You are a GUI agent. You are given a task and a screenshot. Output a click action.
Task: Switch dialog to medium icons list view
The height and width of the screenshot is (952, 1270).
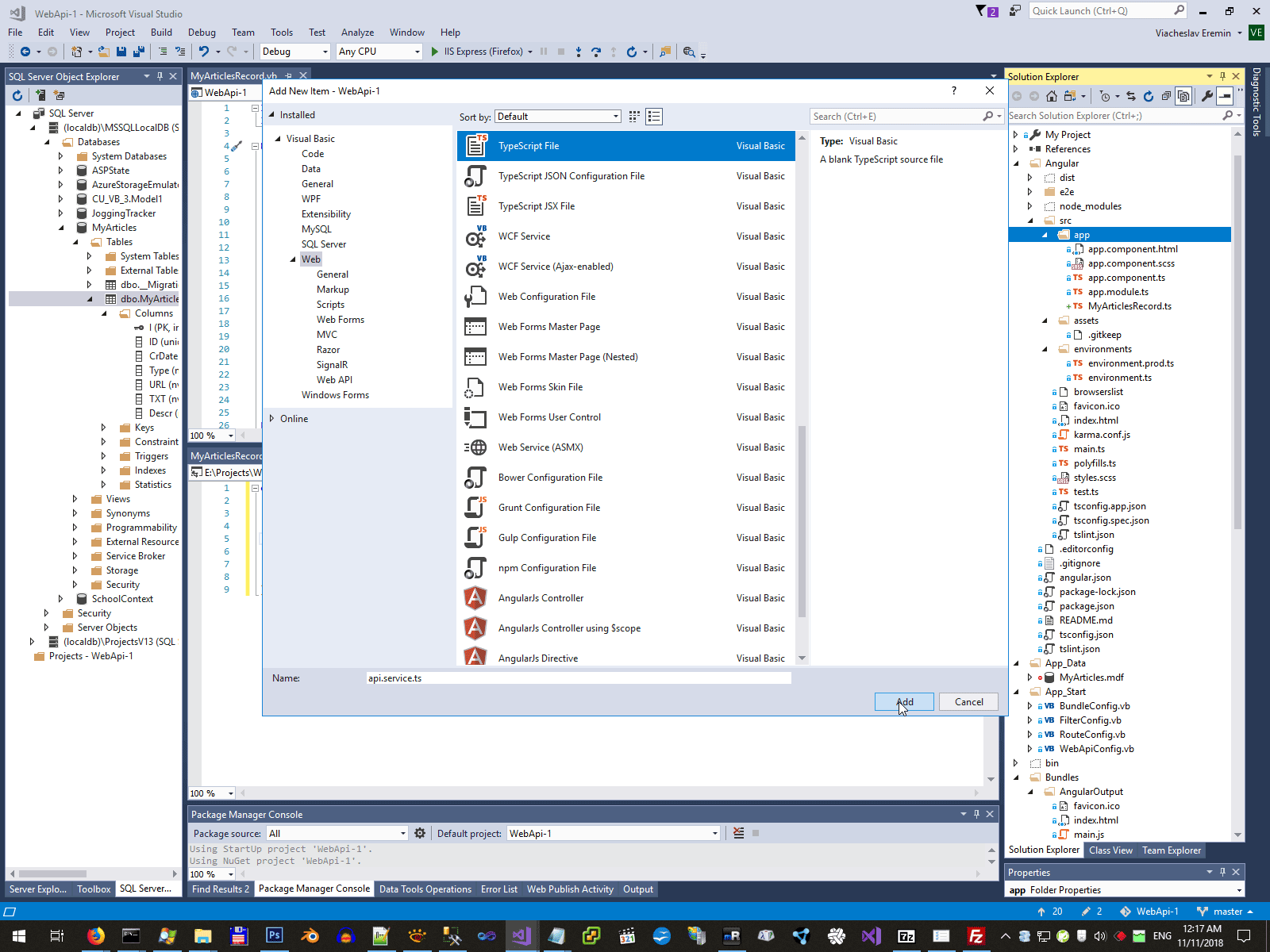click(x=654, y=117)
